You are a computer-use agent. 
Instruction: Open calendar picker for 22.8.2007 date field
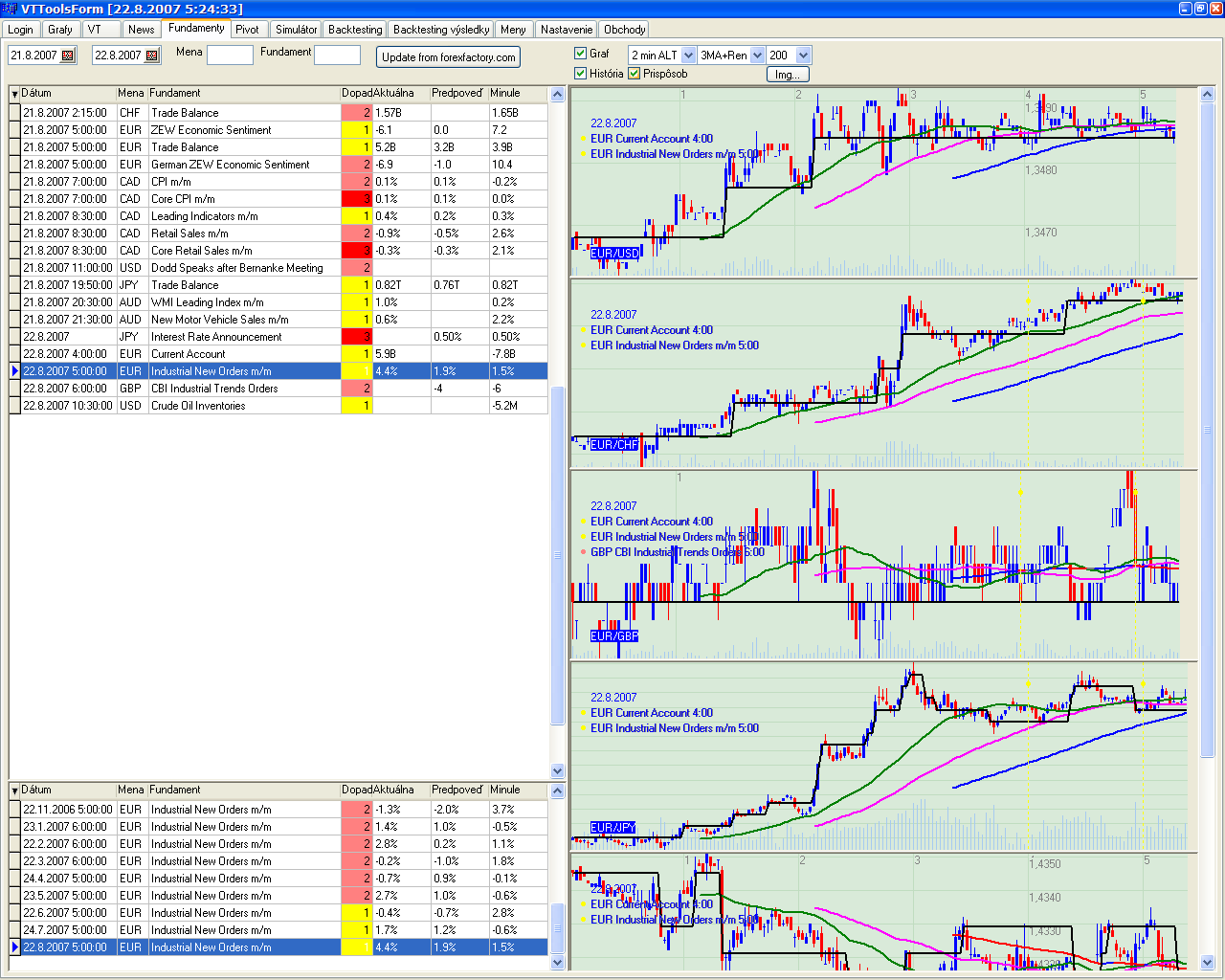coord(152,56)
